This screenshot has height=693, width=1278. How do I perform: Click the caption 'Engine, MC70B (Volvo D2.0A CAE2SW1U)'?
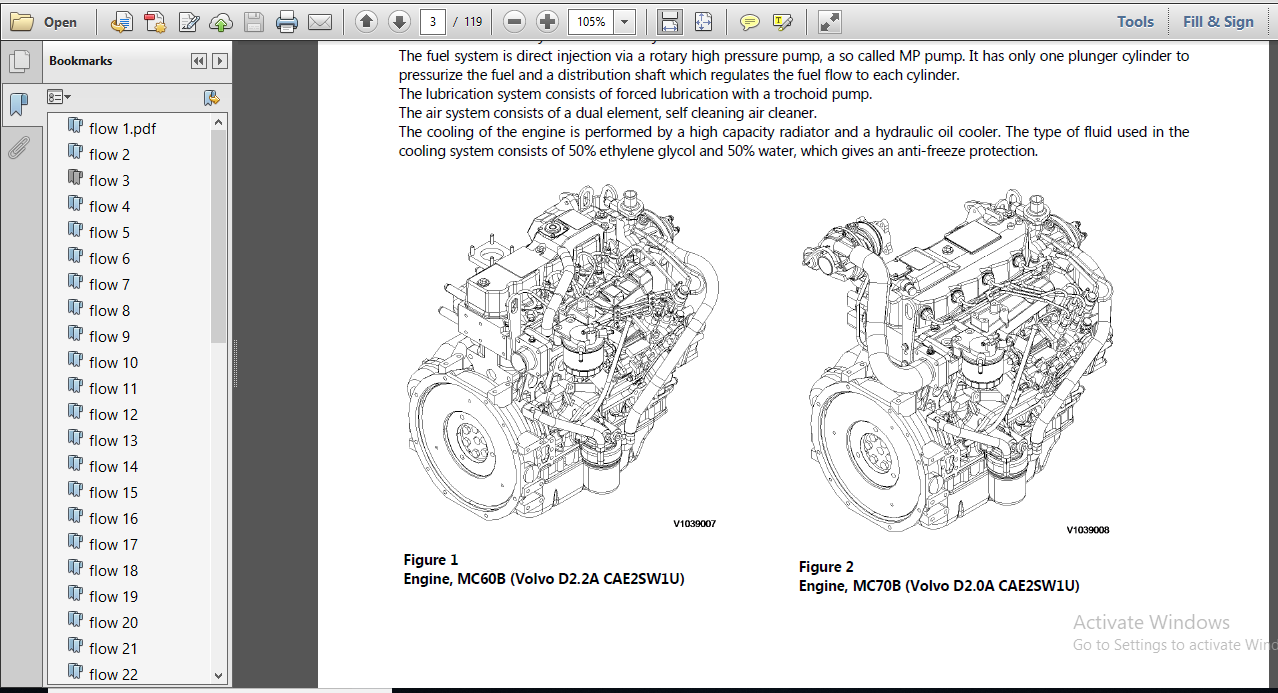939,586
